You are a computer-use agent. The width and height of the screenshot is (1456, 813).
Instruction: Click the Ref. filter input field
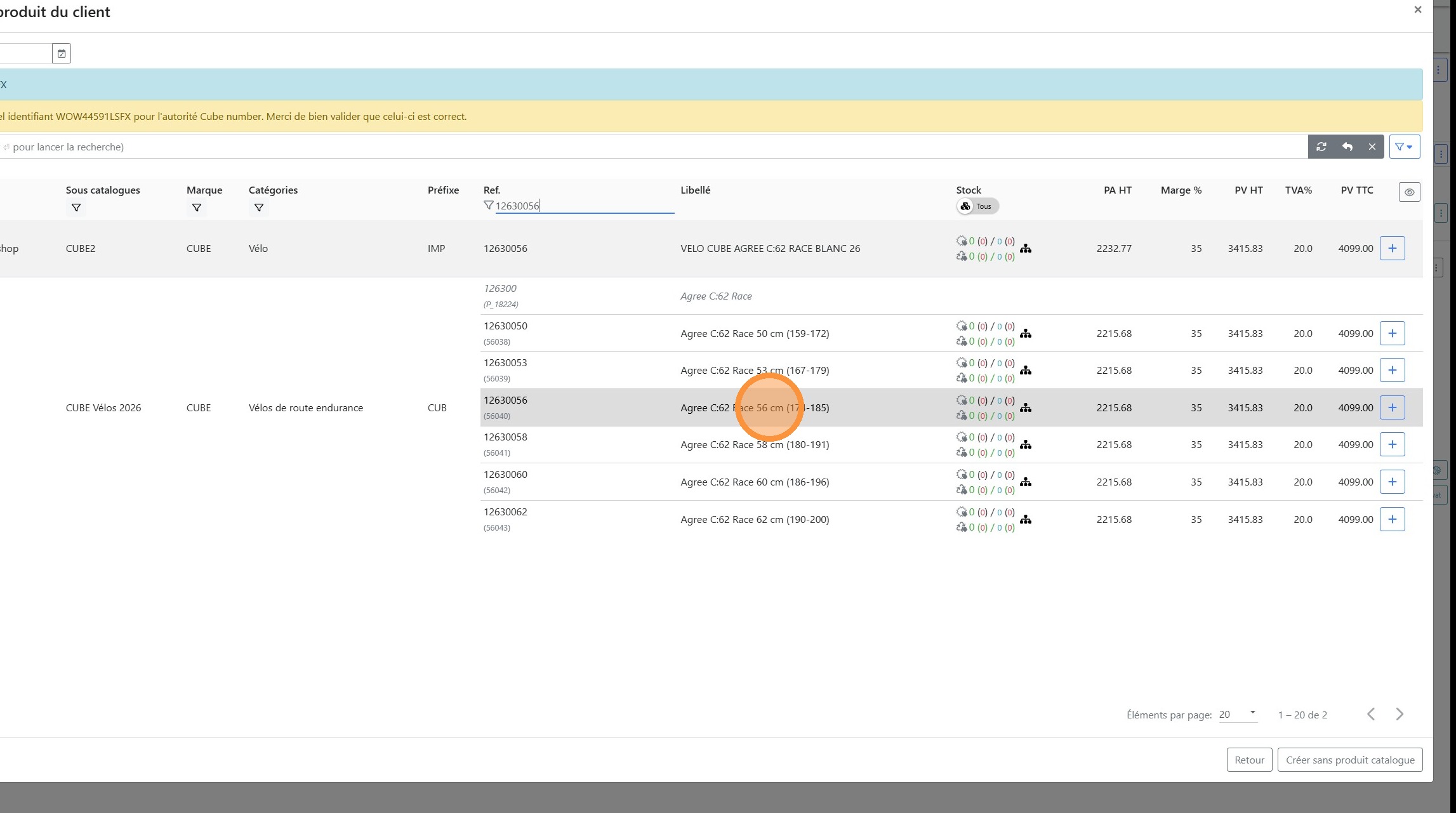(584, 206)
